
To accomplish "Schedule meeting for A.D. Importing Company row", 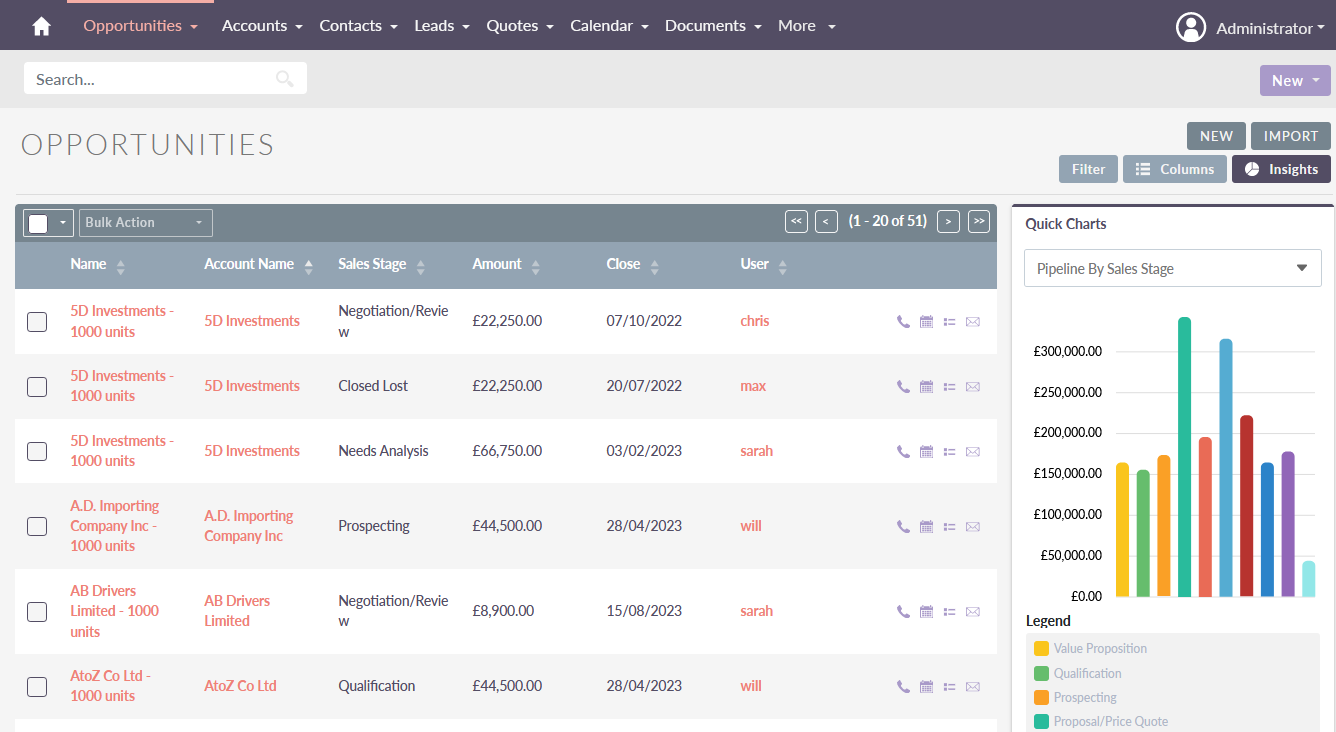I will click(926, 527).
